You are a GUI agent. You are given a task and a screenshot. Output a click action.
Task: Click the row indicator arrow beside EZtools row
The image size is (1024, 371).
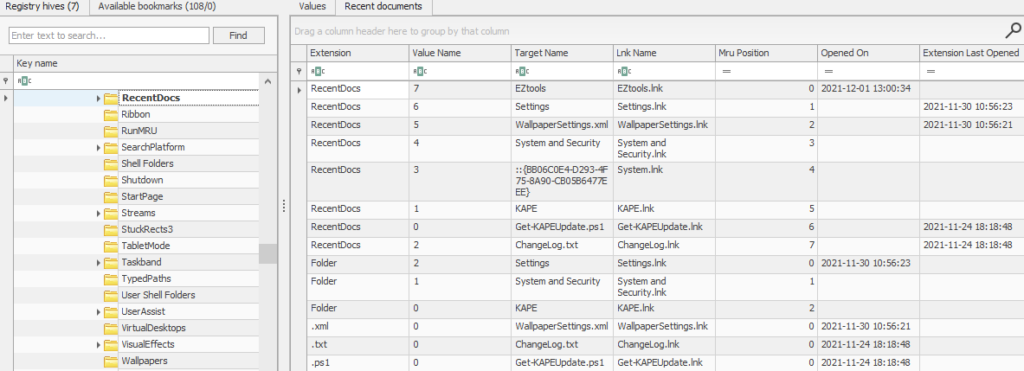click(299, 89)
